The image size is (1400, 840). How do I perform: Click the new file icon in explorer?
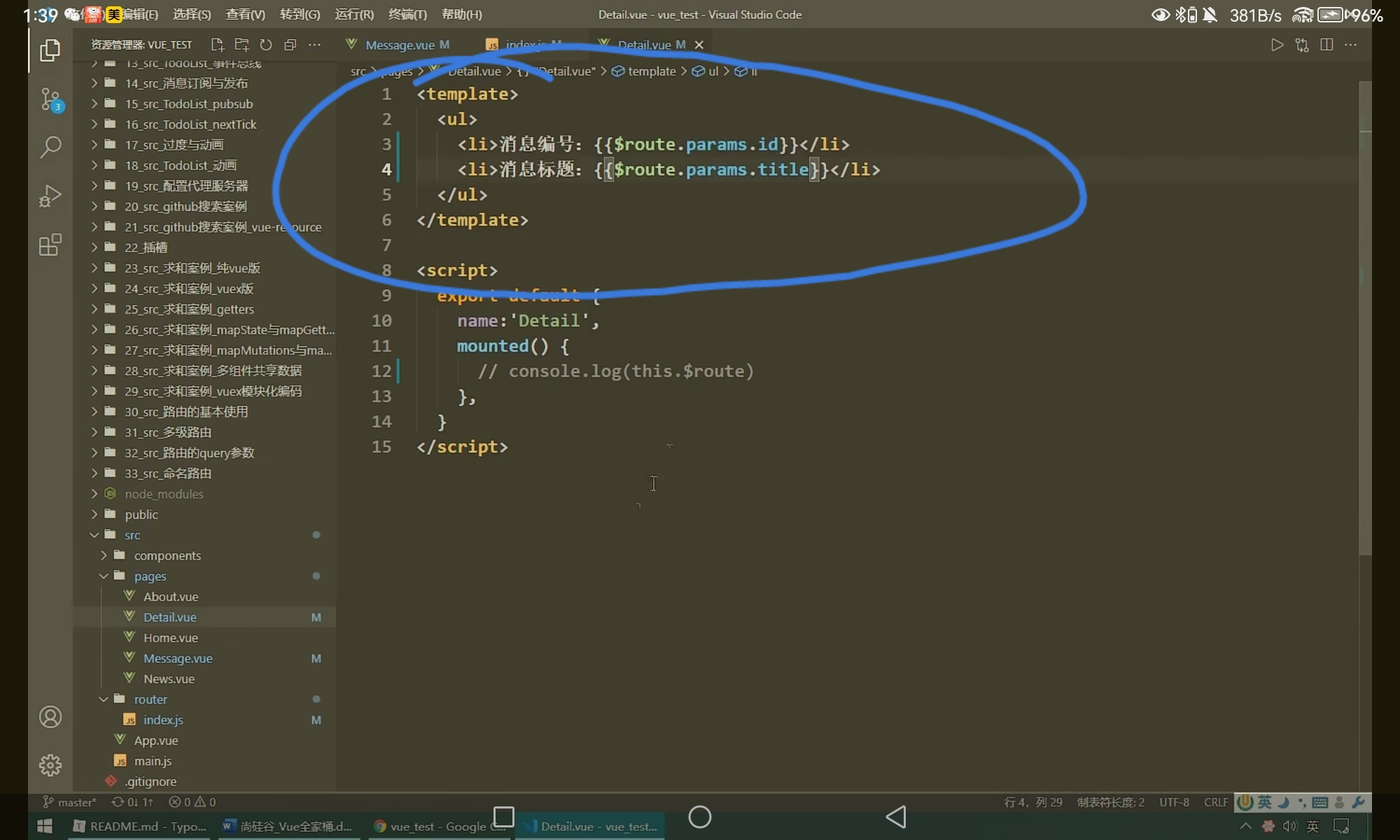(217, 45)
